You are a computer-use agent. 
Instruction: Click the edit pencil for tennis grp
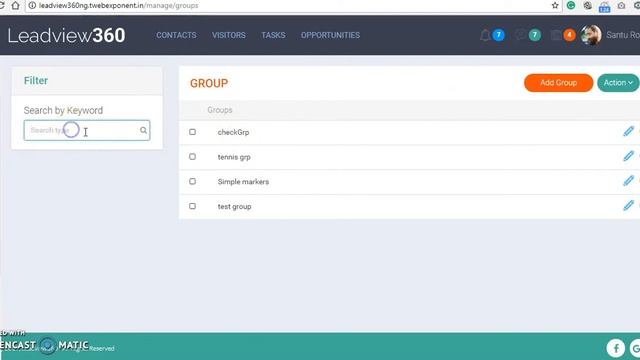tap(628, 156)
